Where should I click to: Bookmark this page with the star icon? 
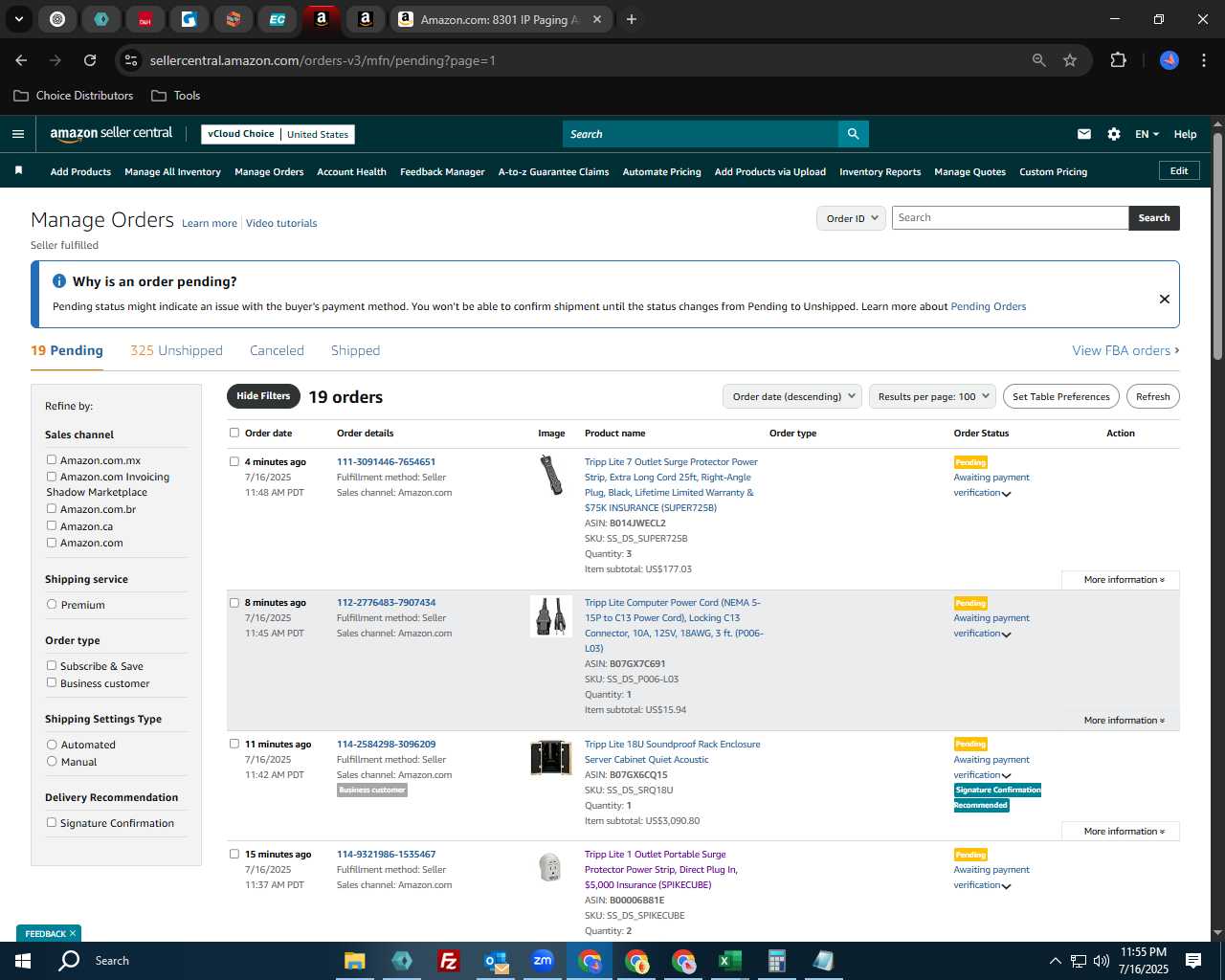coord(1070,60)
